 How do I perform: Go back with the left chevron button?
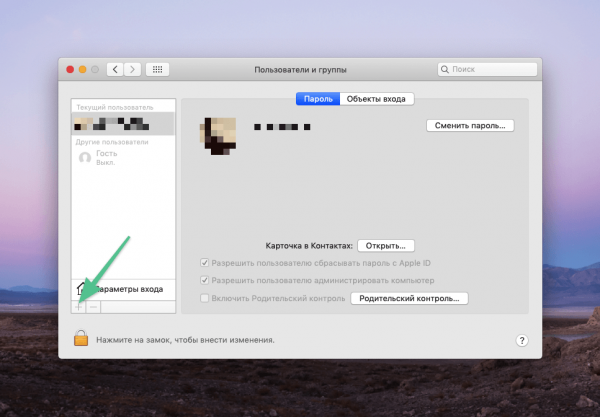click(115, 69)
